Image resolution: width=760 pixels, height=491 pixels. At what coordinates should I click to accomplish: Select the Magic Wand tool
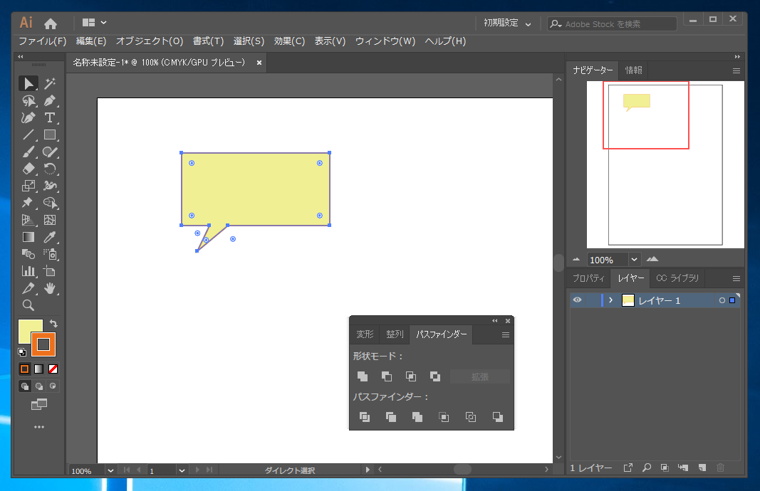point(50,83)
